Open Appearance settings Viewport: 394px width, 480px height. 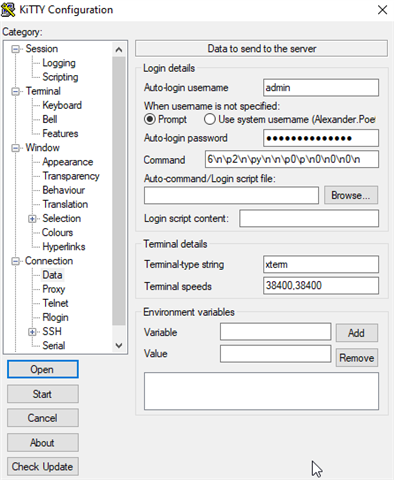click(68, 162)
